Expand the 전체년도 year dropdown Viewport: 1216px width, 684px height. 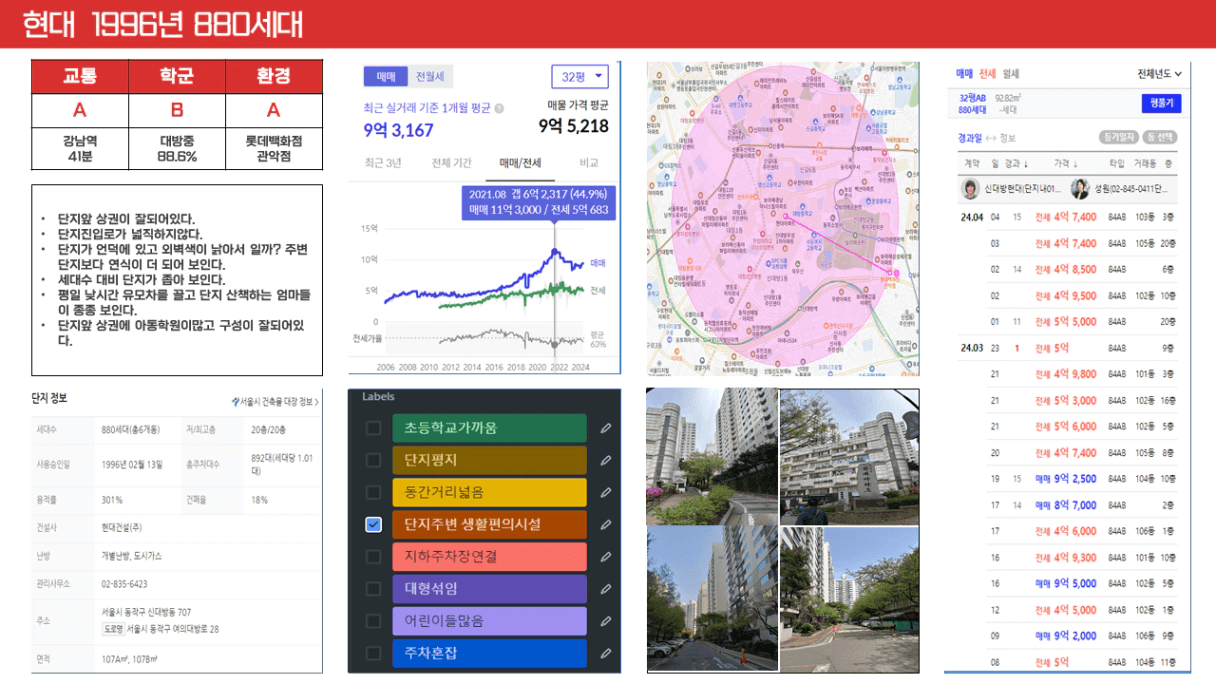(1159, 74)
